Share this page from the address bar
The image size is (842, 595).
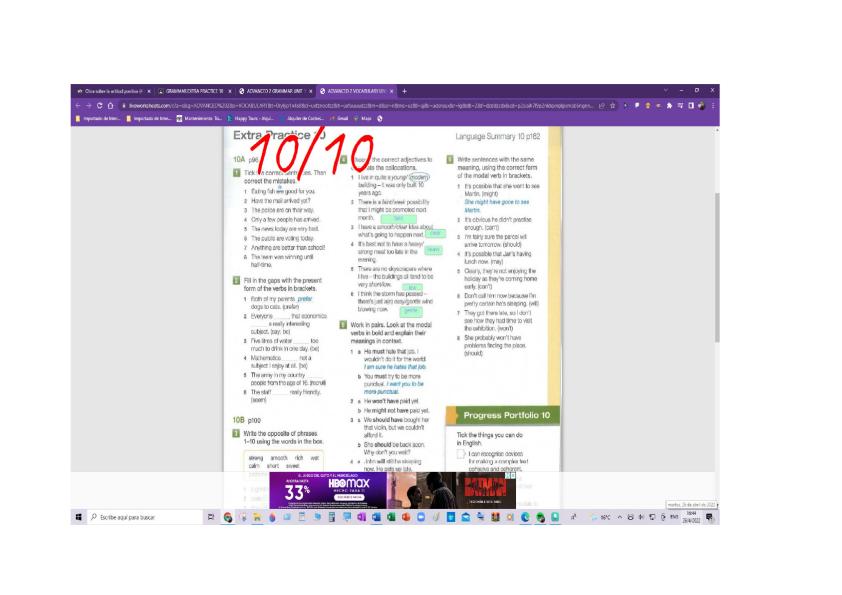pos(602,106)
